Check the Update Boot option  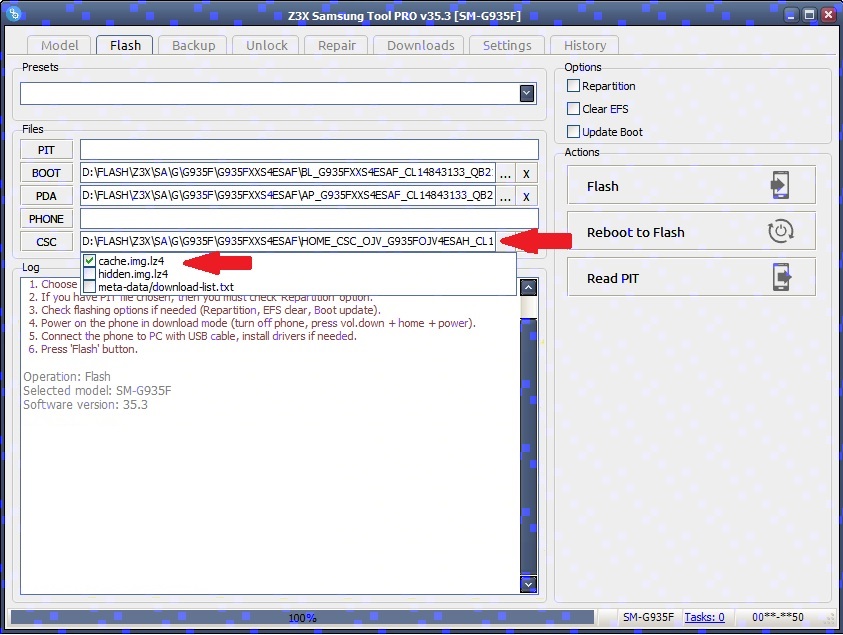[x=573, y=132]
